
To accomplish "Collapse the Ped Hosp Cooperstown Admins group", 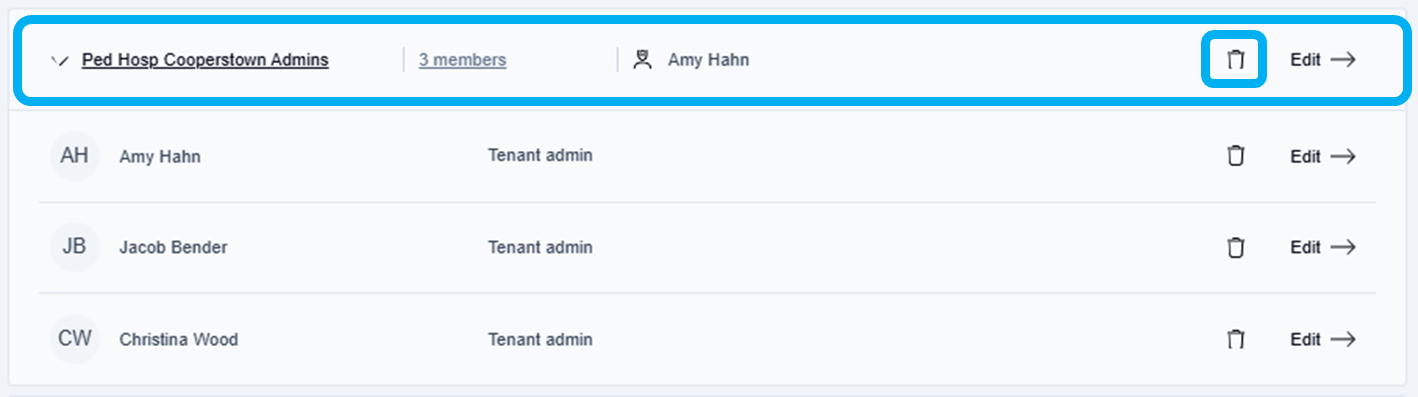I will click(59, 60).
